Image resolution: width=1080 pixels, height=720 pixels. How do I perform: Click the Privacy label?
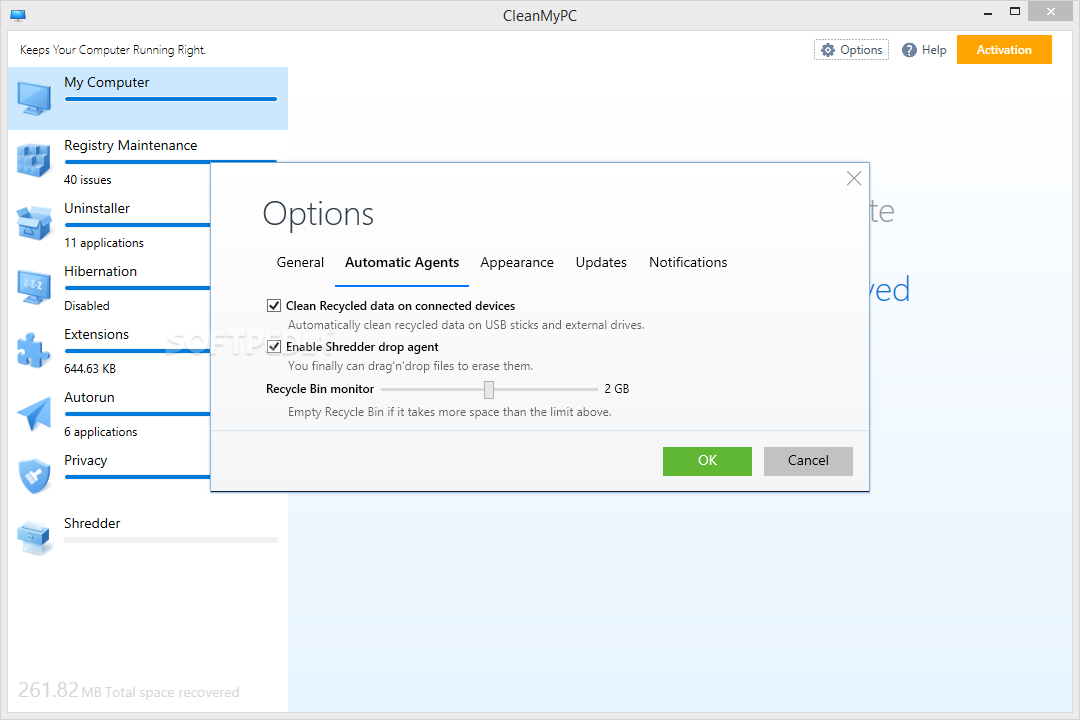pos(85,460)
